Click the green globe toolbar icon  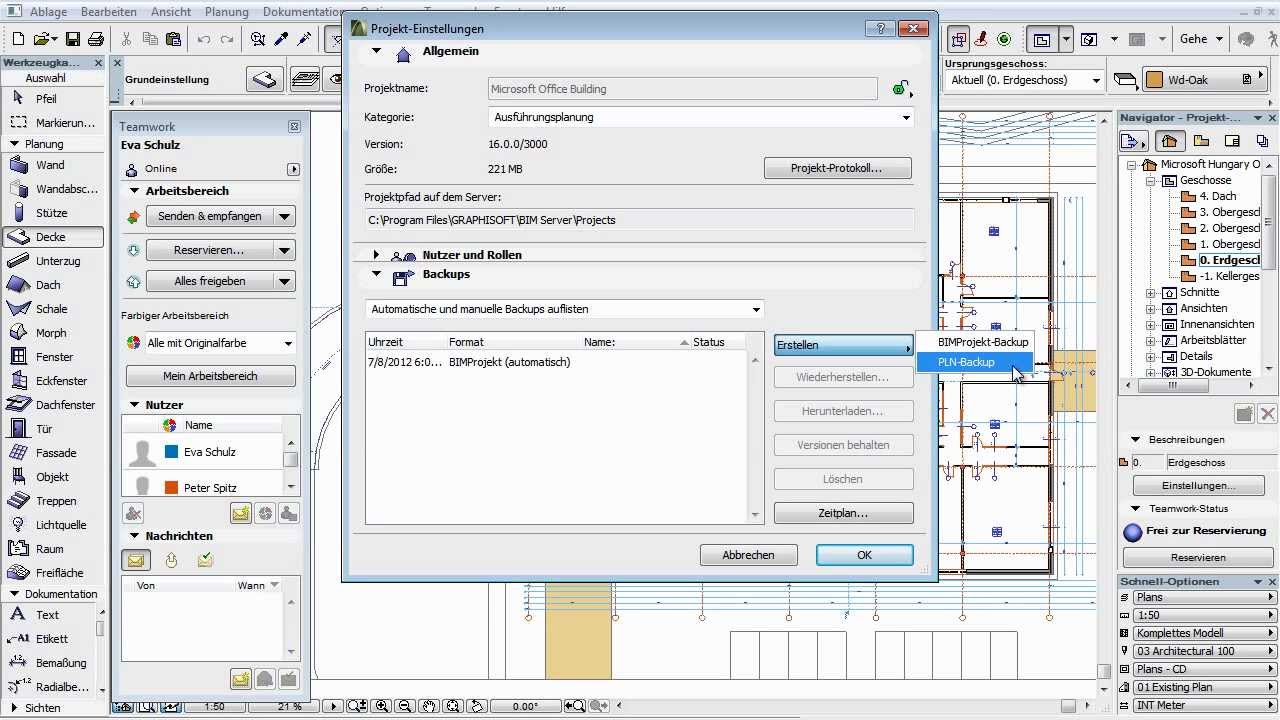point(1005,39)
